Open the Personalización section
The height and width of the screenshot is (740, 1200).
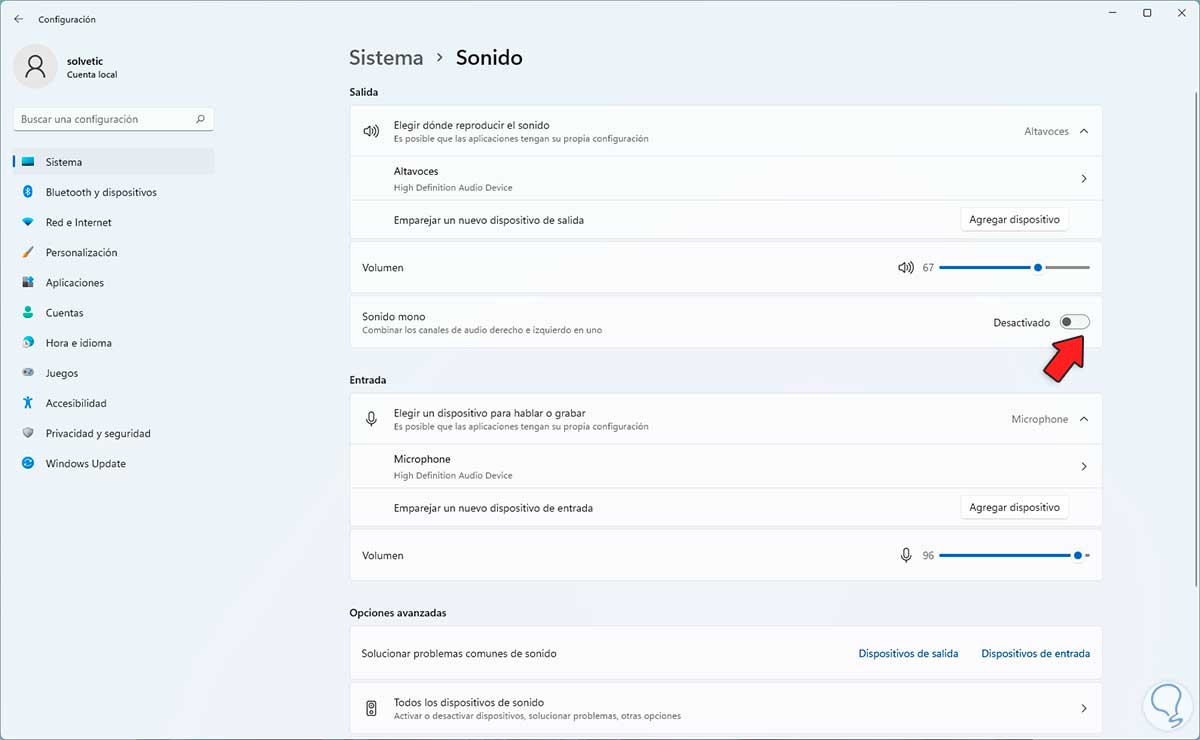81,252
